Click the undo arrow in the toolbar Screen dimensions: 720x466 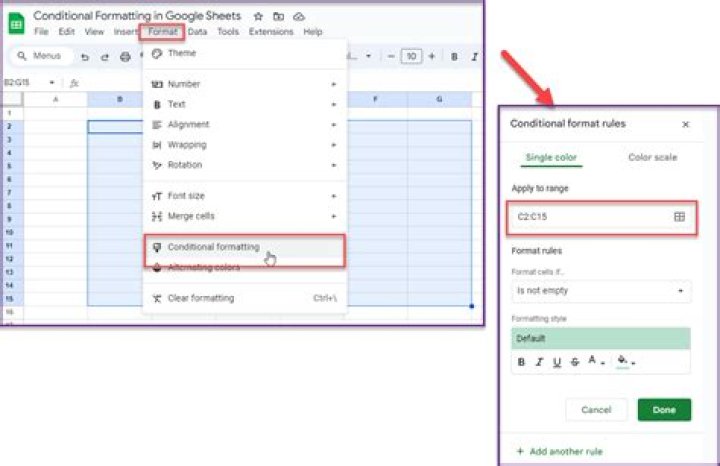85,57
